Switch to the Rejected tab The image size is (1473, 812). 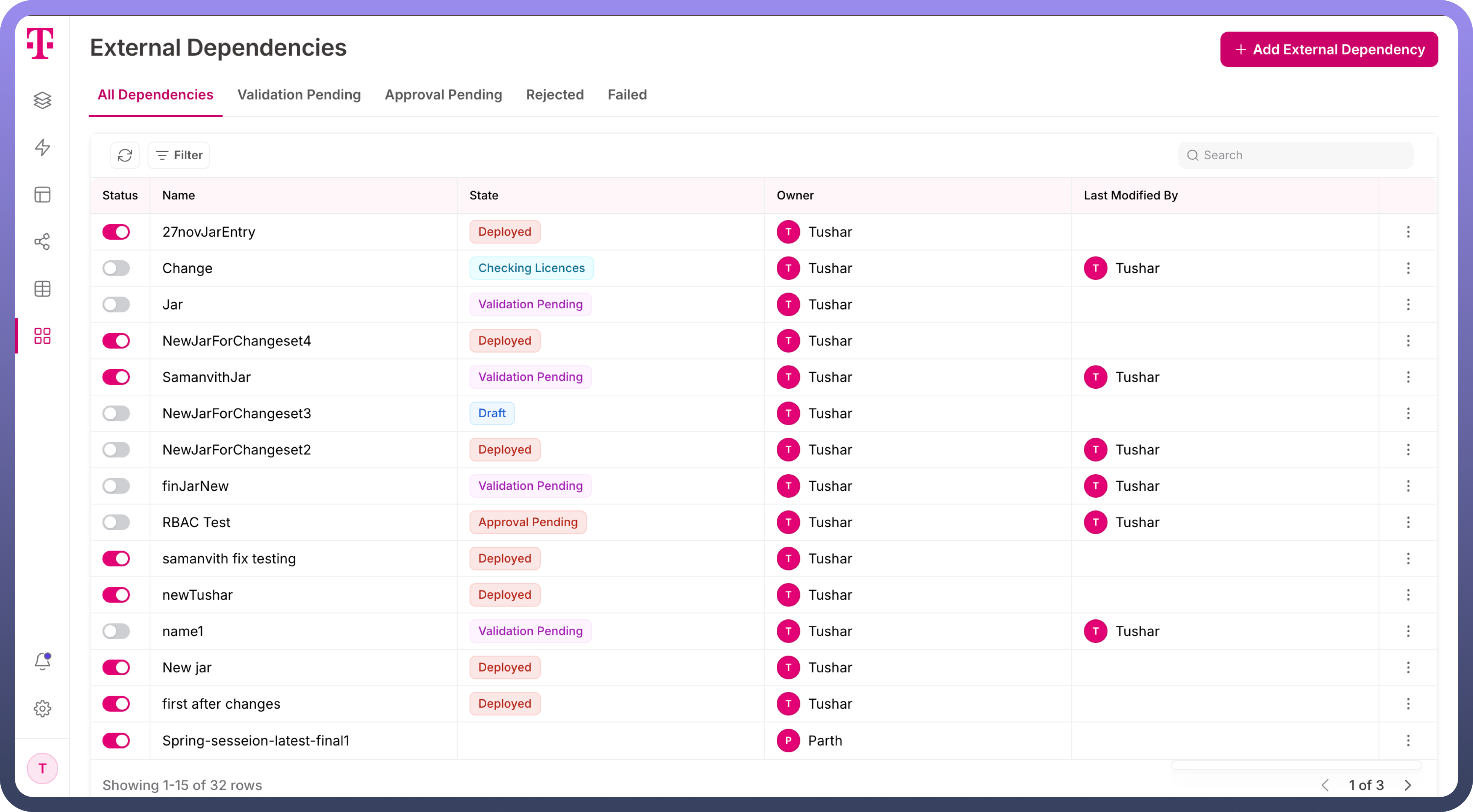555,95
